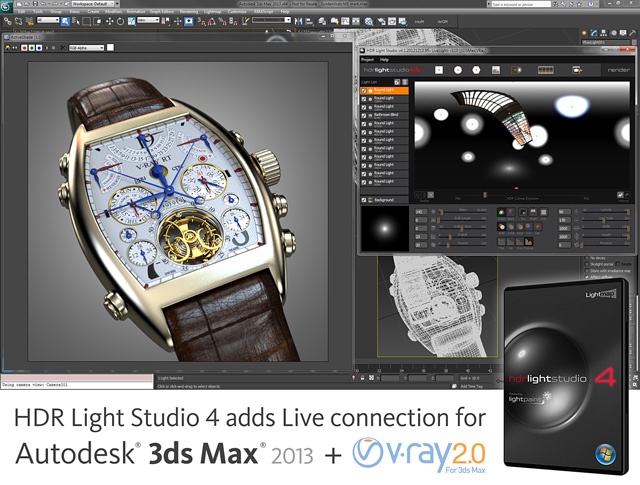Image resolution: width=640 pixels, height=485 pixels.
Task: Click the save icon in quick access toolbar
Action: pos(36,4)
